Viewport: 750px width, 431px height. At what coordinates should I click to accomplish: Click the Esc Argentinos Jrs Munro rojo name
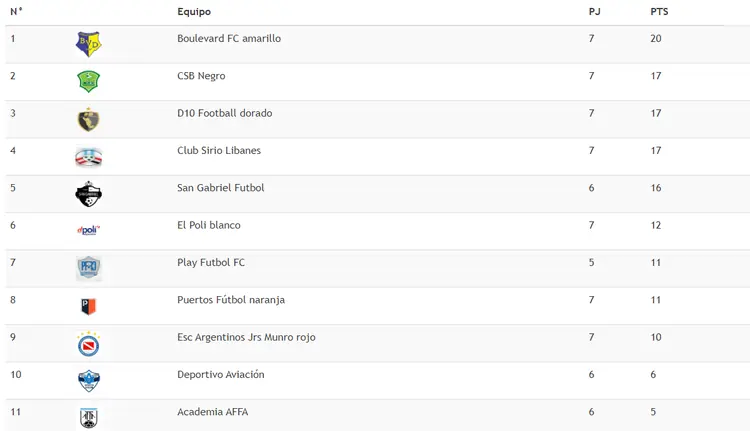click(x=246, y=337)
